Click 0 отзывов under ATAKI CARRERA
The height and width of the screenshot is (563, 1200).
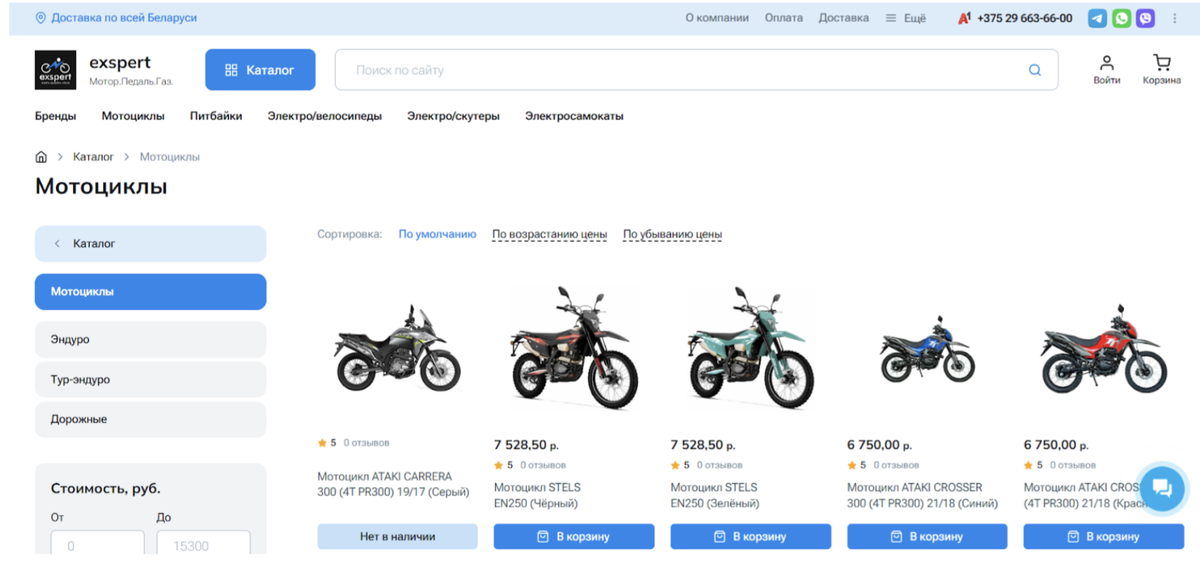click(367, 442)
